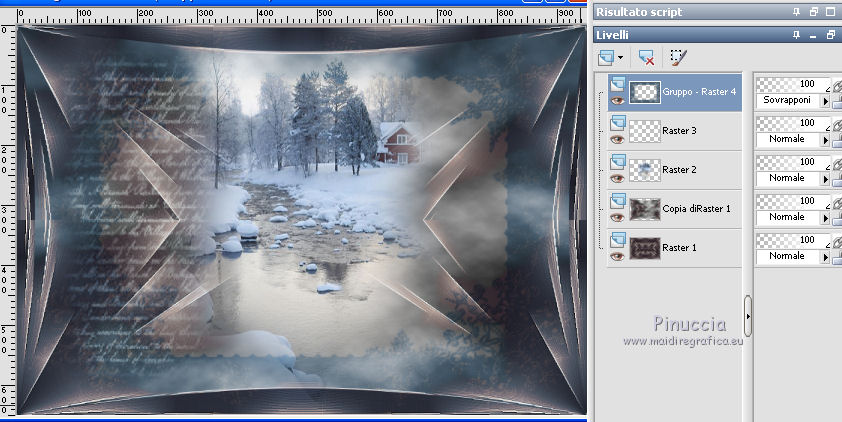
Task: Click the winter river canvas image
Action: [x=302, y=220]
